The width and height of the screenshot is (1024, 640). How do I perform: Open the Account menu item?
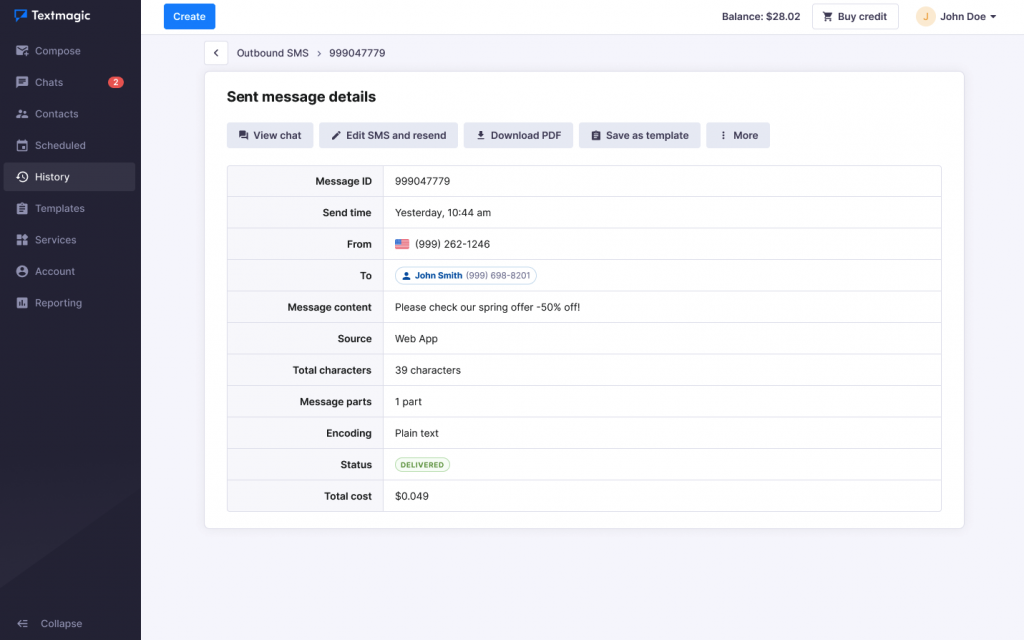click(54, 271)
